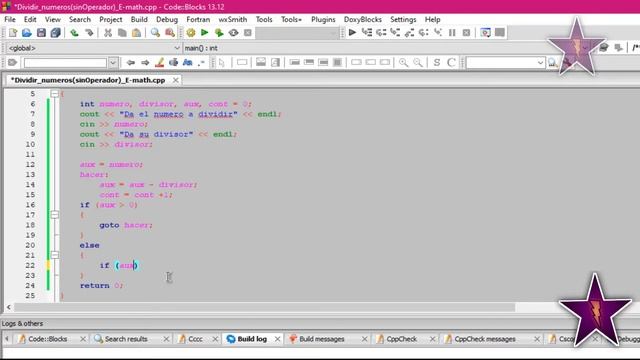Open the Edit menu
This screenshot has height=360, width=640.
30,20
